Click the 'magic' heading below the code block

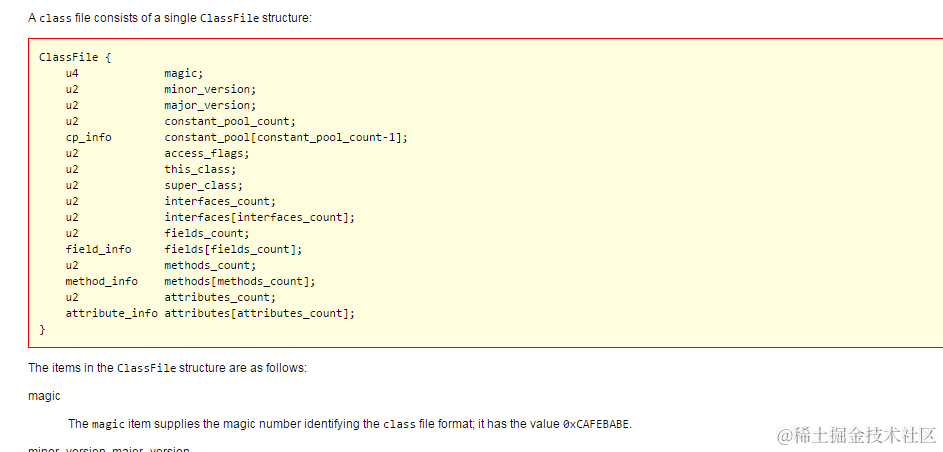pos(45,396)
